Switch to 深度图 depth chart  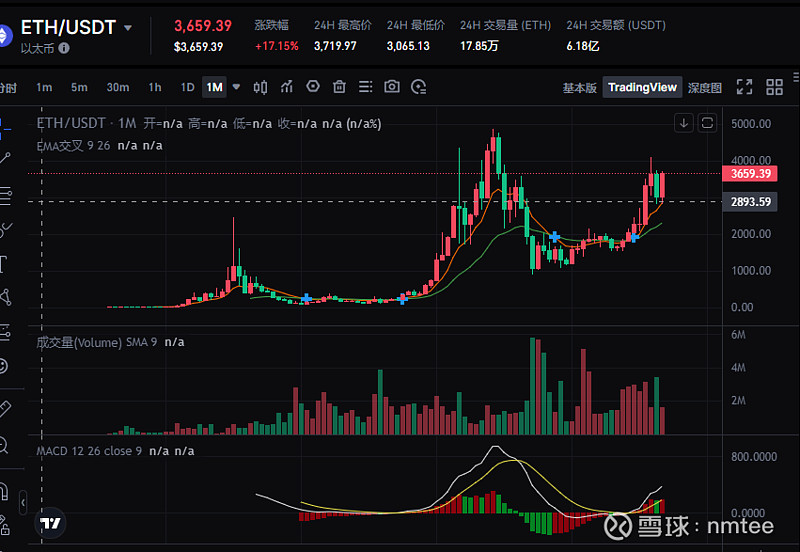click(x=705, y=88)
